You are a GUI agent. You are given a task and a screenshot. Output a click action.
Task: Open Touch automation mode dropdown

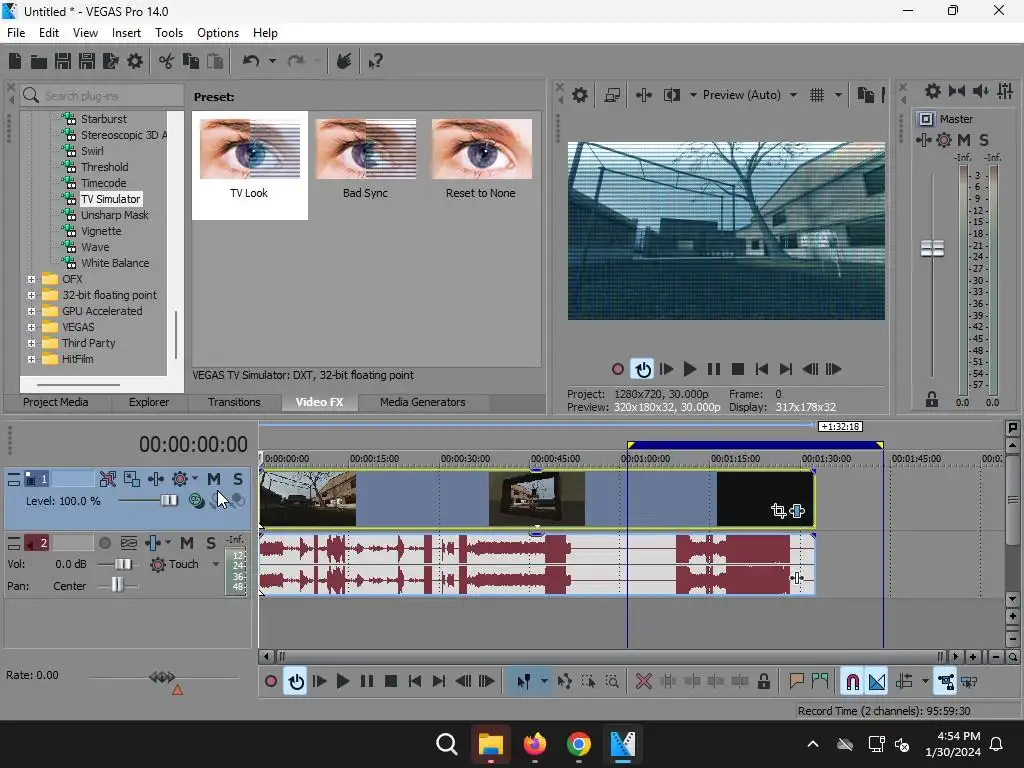(x=216, y=564)
